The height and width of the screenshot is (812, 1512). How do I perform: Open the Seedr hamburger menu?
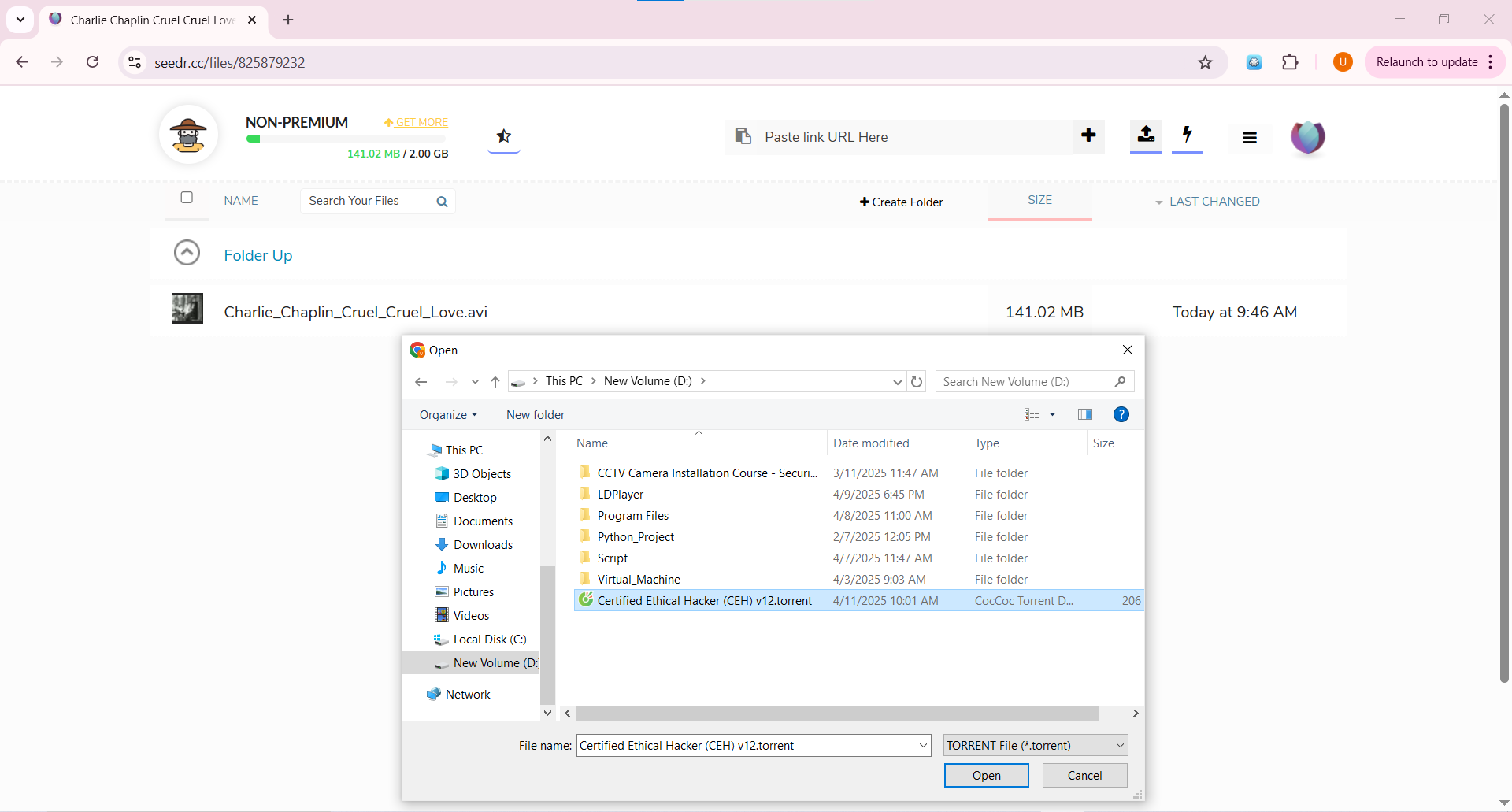click(x=1249, y=138)
